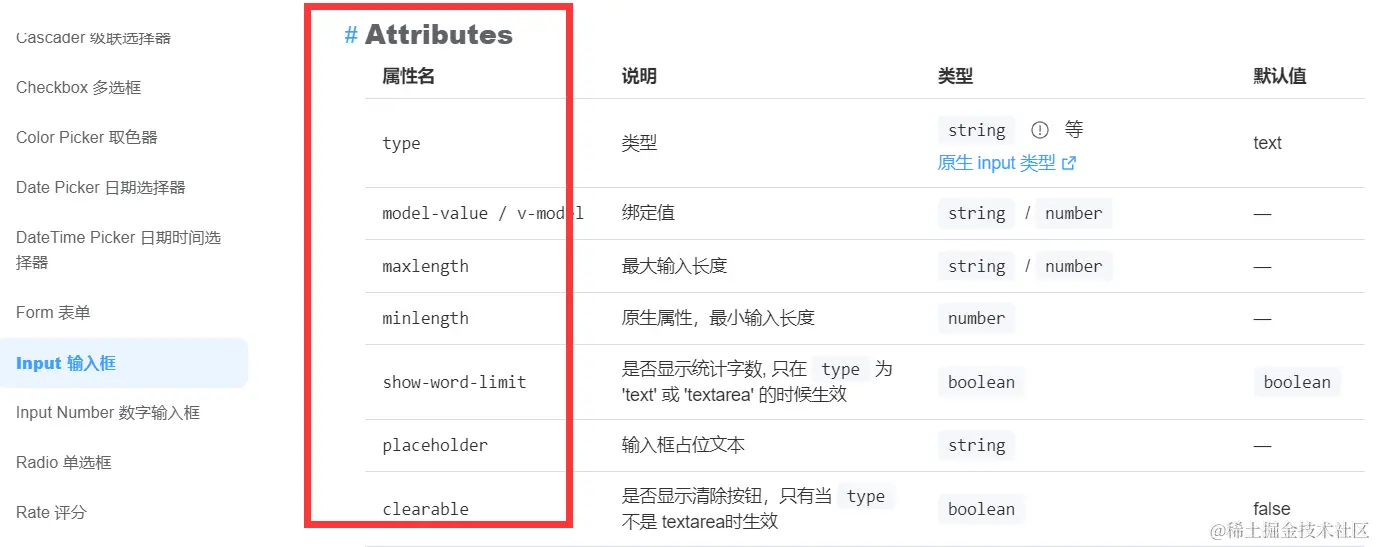The height and width of the screenshot is (547, 1376).
Task: Click the show-word-limit attribute name
Action: (454, 382)
